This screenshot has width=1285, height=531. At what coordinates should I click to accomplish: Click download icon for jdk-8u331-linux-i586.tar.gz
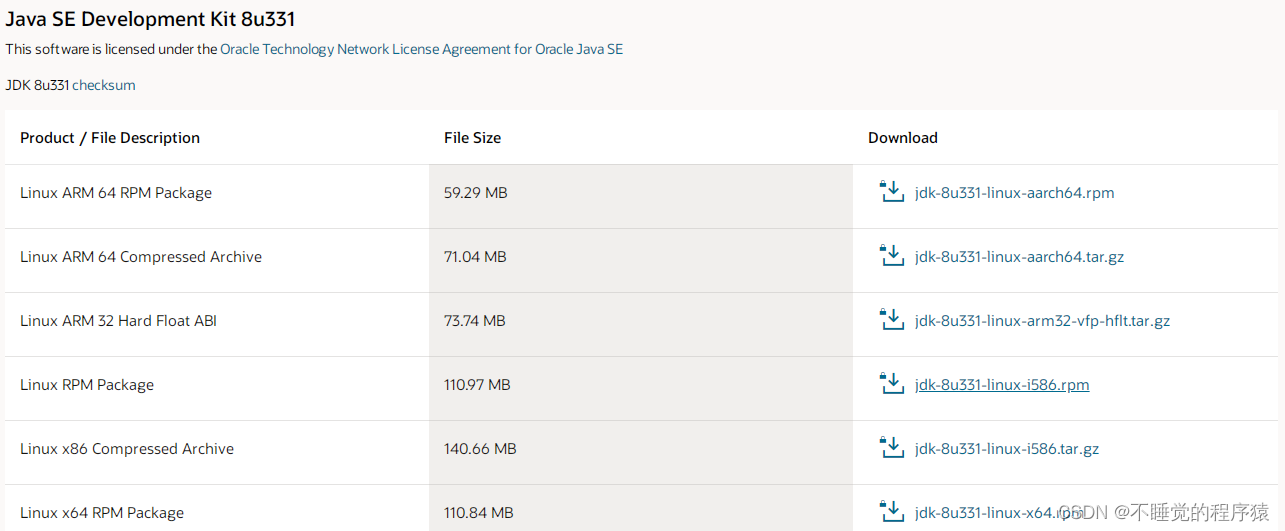tap(891, 448)
